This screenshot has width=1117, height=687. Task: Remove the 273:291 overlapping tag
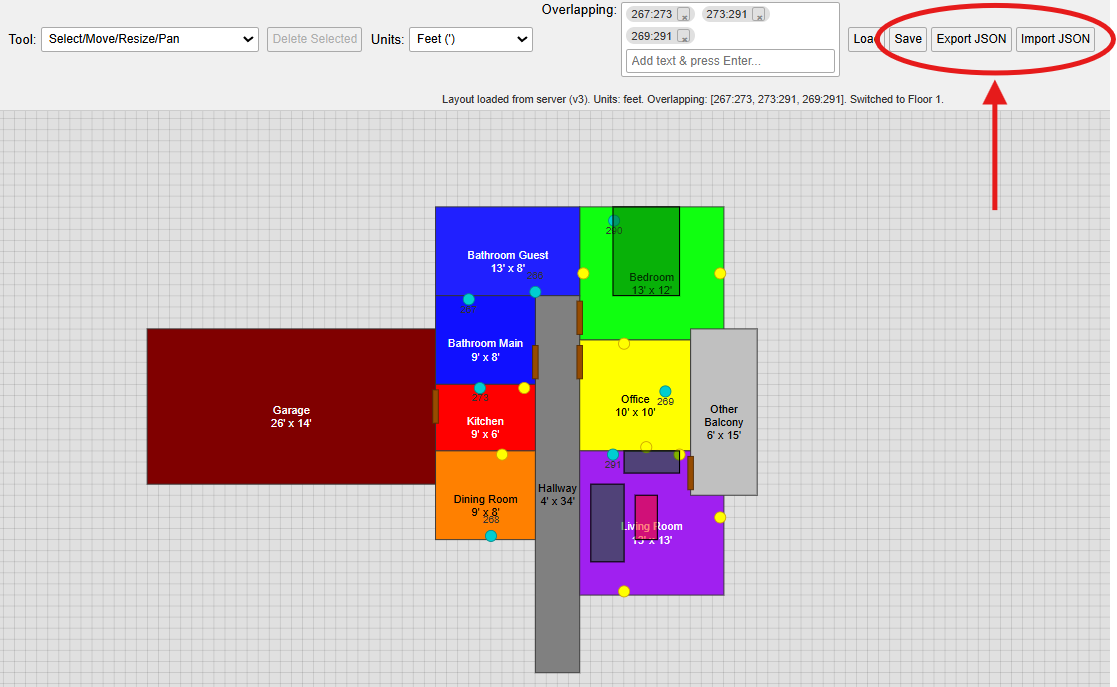pos(759,15)
